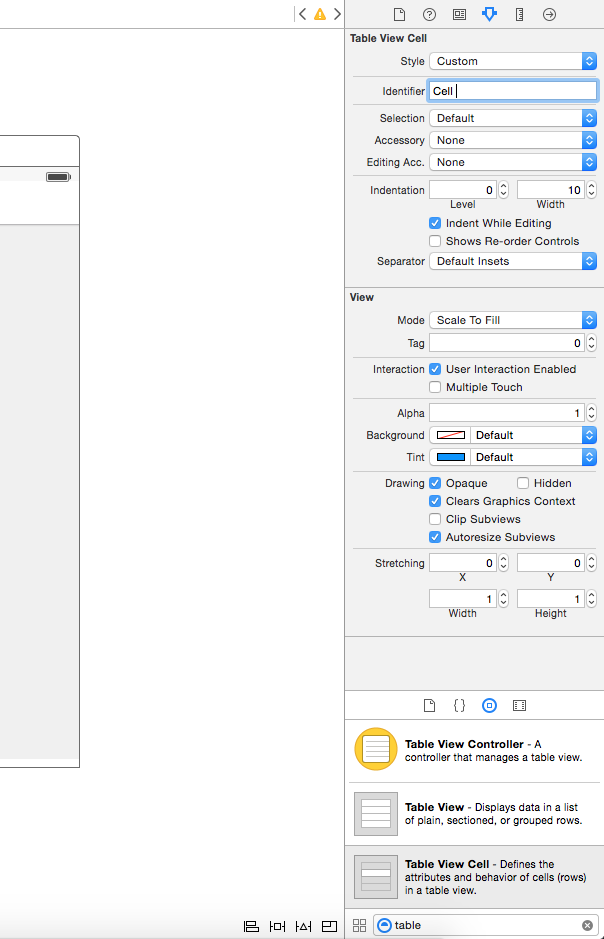604x939 pixels.
Task: Enable the Clip Subviews checkbox
Action: [435, 519]
